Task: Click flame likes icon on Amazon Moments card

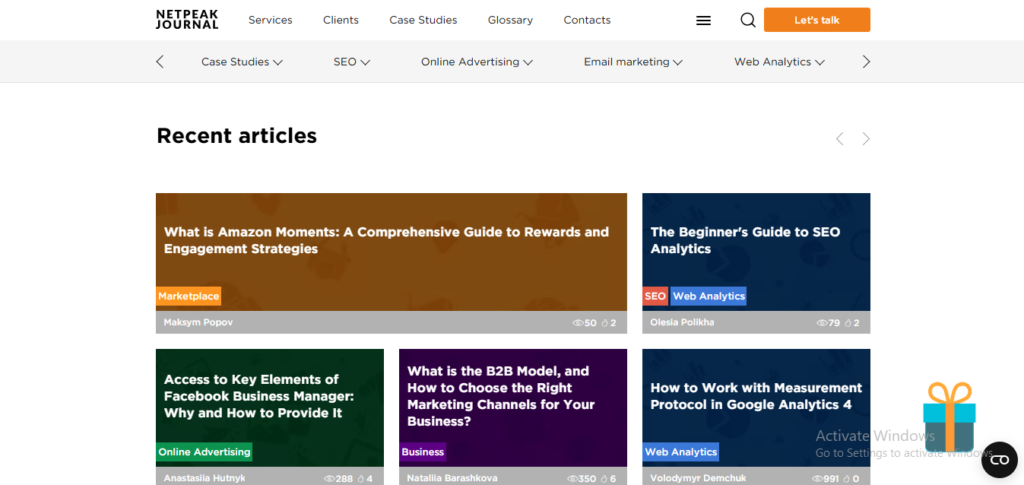Action: click(604, 322)
